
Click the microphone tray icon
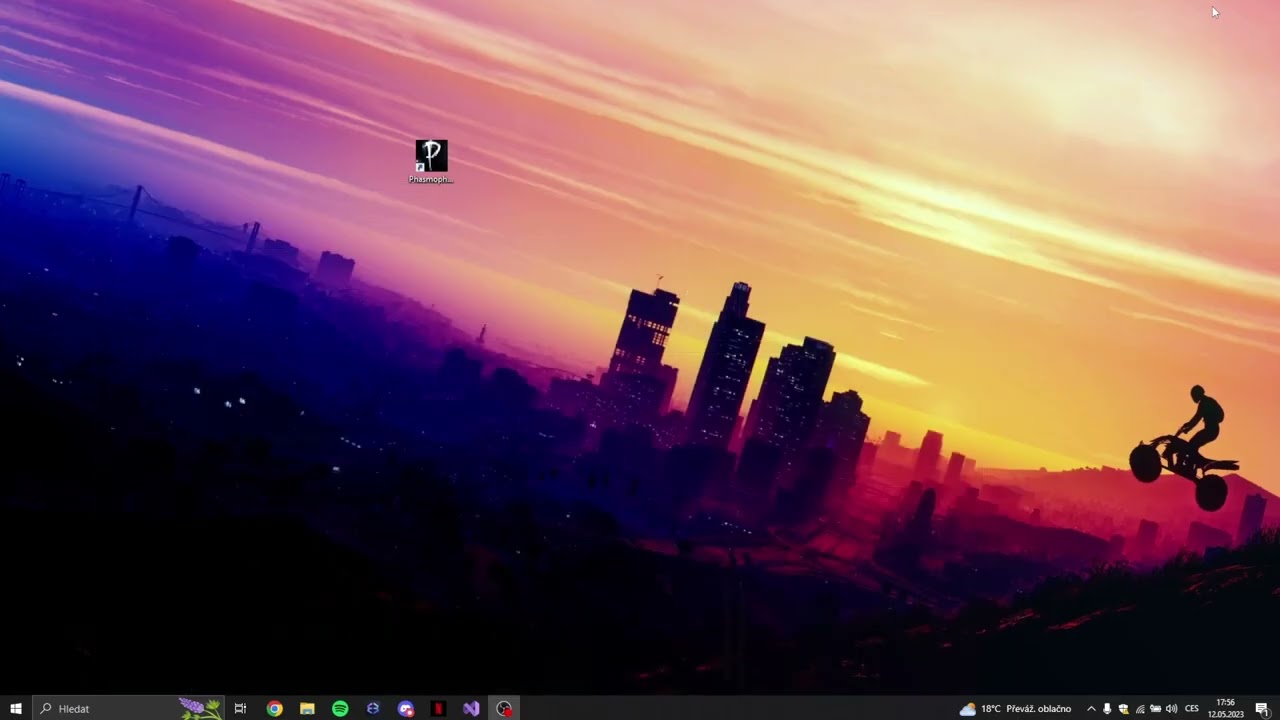1107,708
